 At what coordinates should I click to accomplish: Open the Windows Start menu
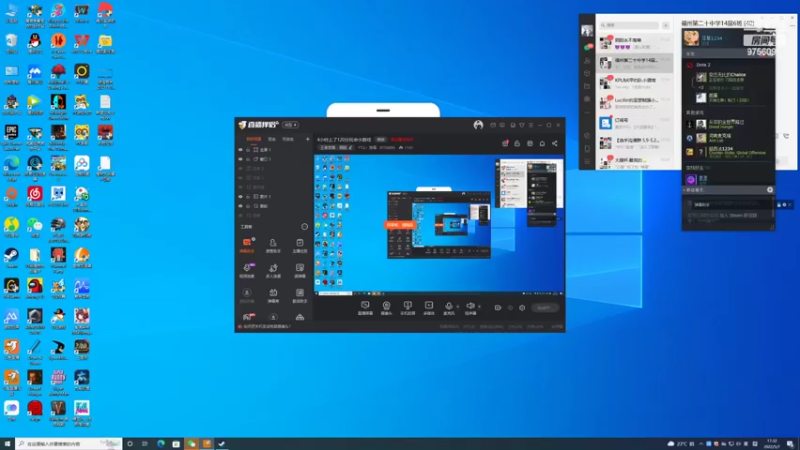tap(7, 444)
